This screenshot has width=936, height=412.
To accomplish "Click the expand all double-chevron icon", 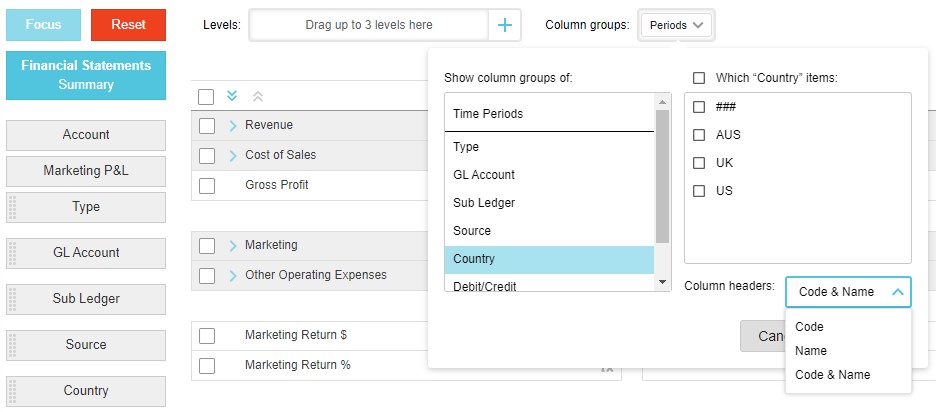I will click(x=232, y=96).
